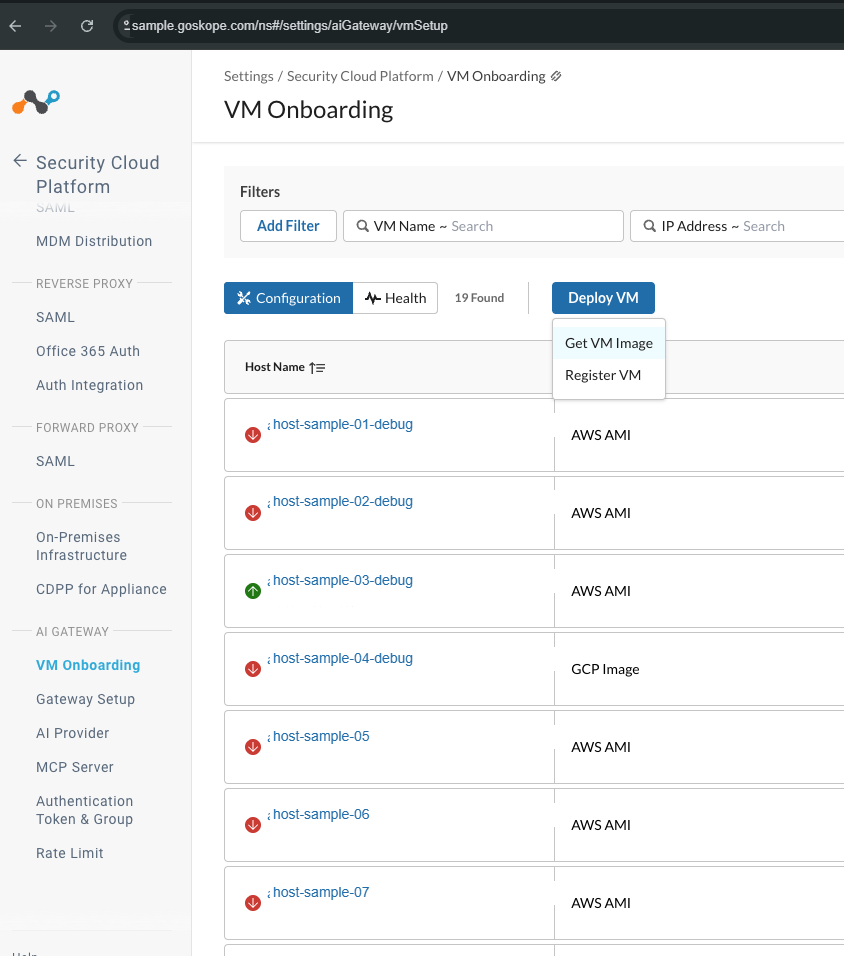Click the Host Name column header
The height and width of the screenshot is (956, 844).
[275, 367]
